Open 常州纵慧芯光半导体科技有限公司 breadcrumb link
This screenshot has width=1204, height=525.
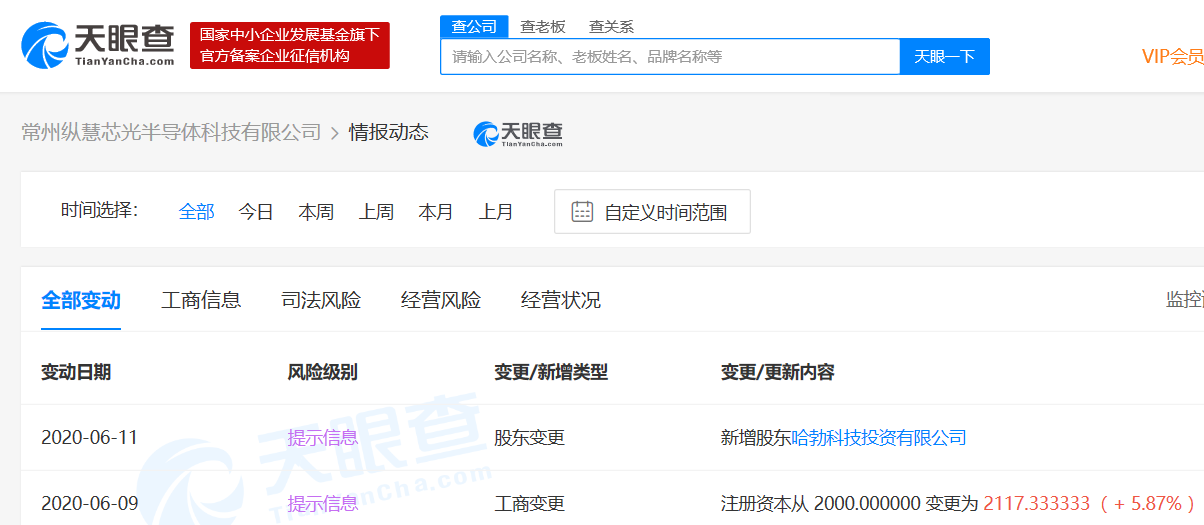tap(171, 133)
